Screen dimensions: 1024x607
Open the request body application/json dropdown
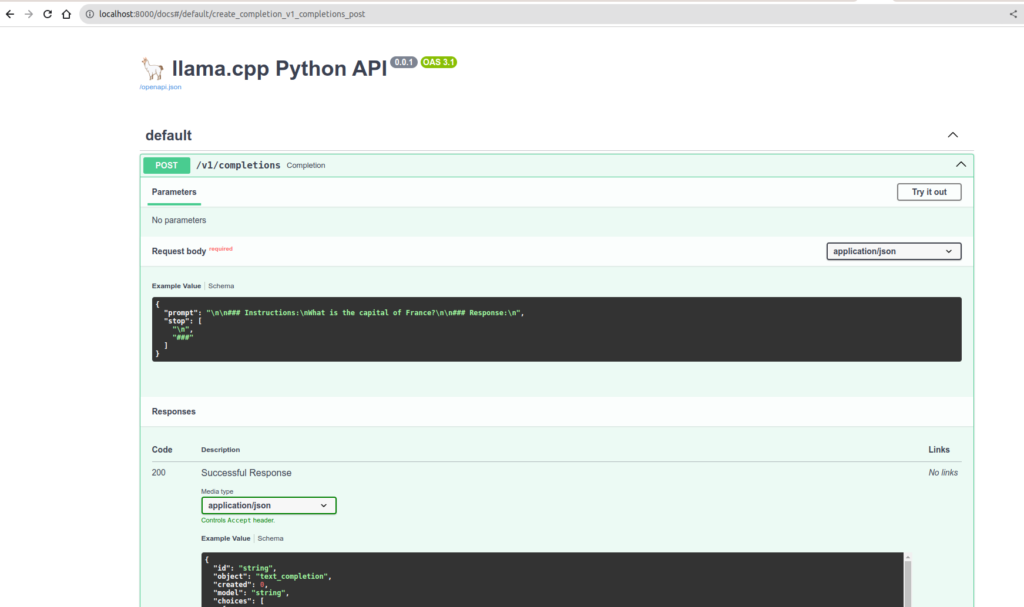click(893, 252)
